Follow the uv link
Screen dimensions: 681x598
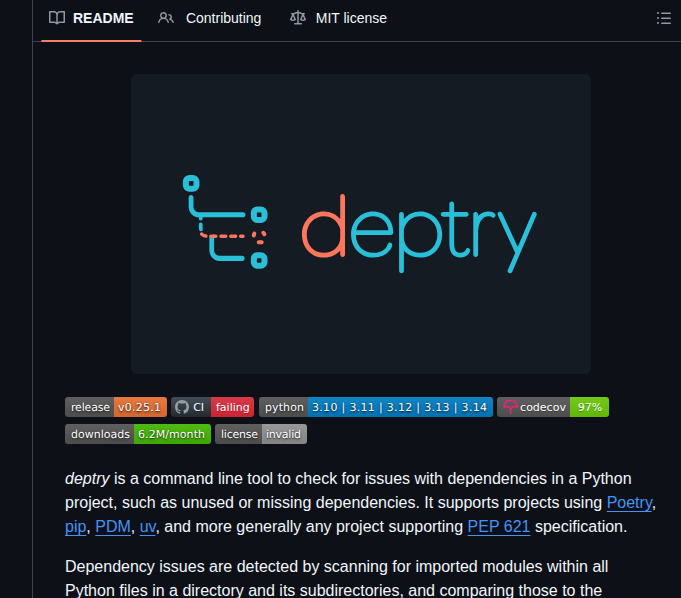click(148, 527)
